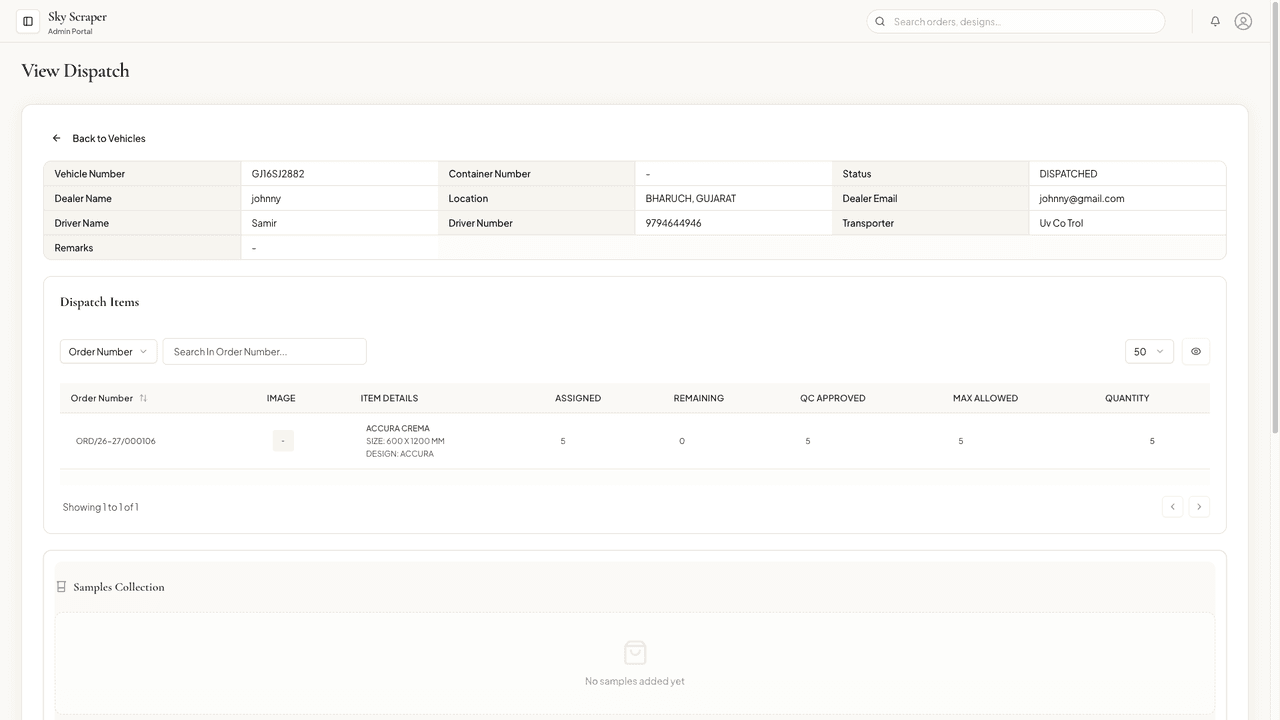Click Vehicle Number label

coord(90,174)
